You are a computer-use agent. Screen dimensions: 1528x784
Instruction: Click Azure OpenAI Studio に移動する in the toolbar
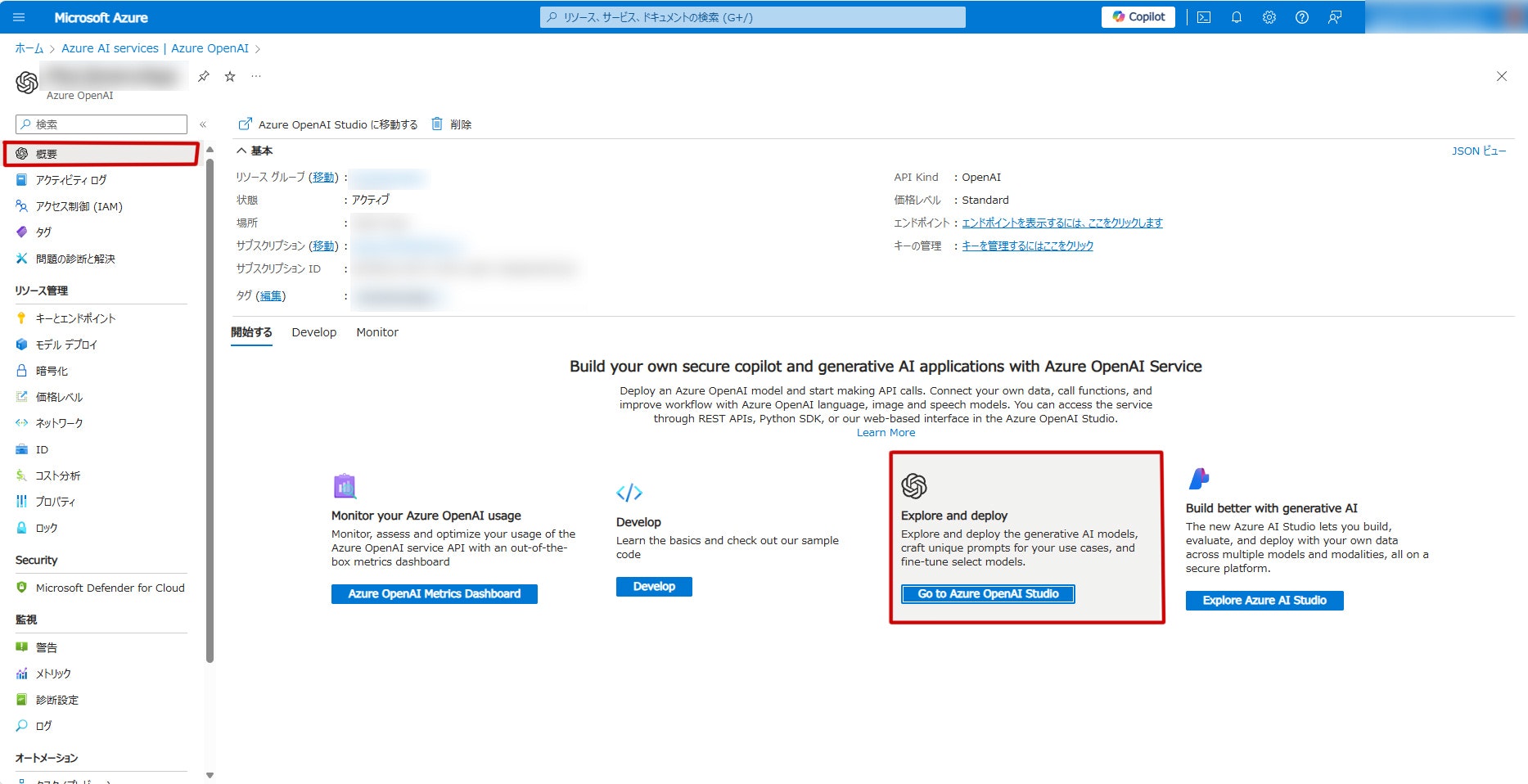click(x=327, y=124)
